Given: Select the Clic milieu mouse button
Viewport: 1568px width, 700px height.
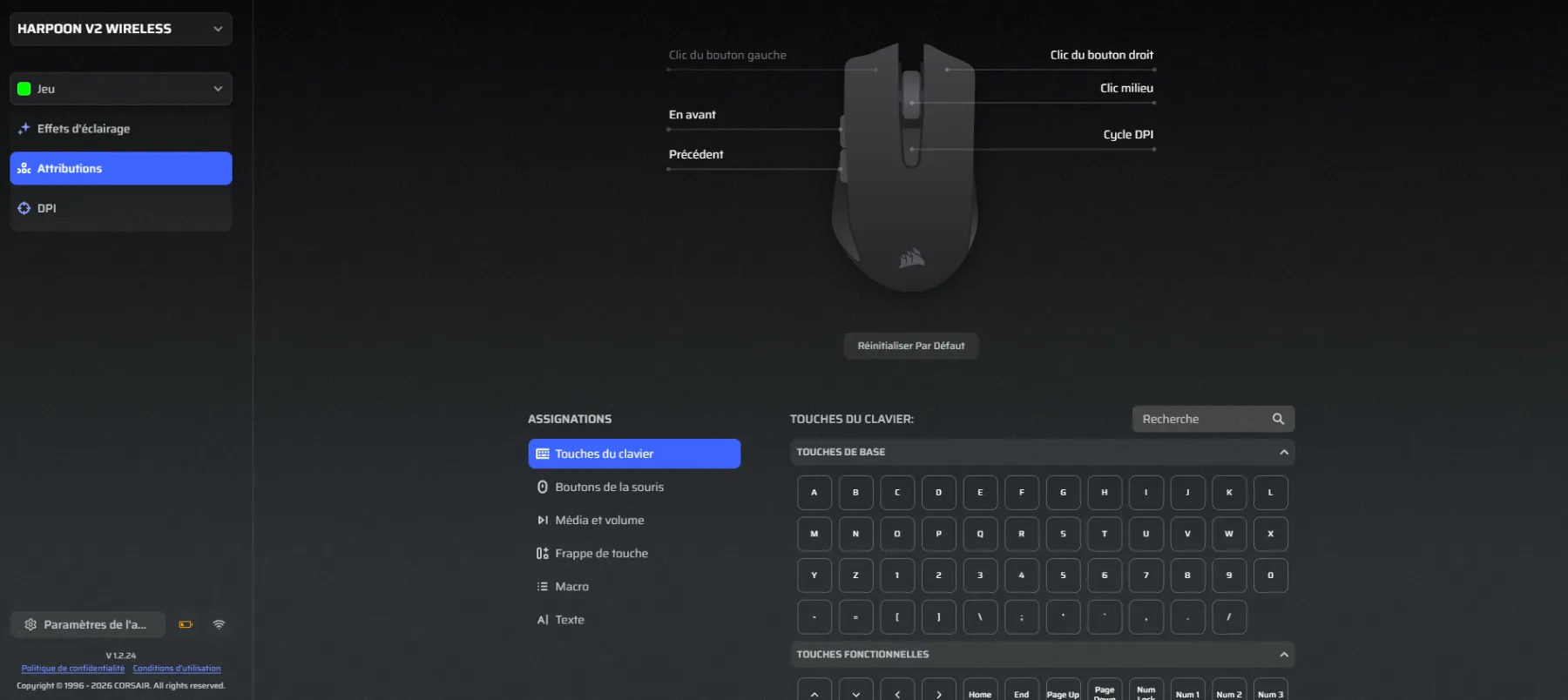Looking at the screenshot, I should (x=1126, y=88).
